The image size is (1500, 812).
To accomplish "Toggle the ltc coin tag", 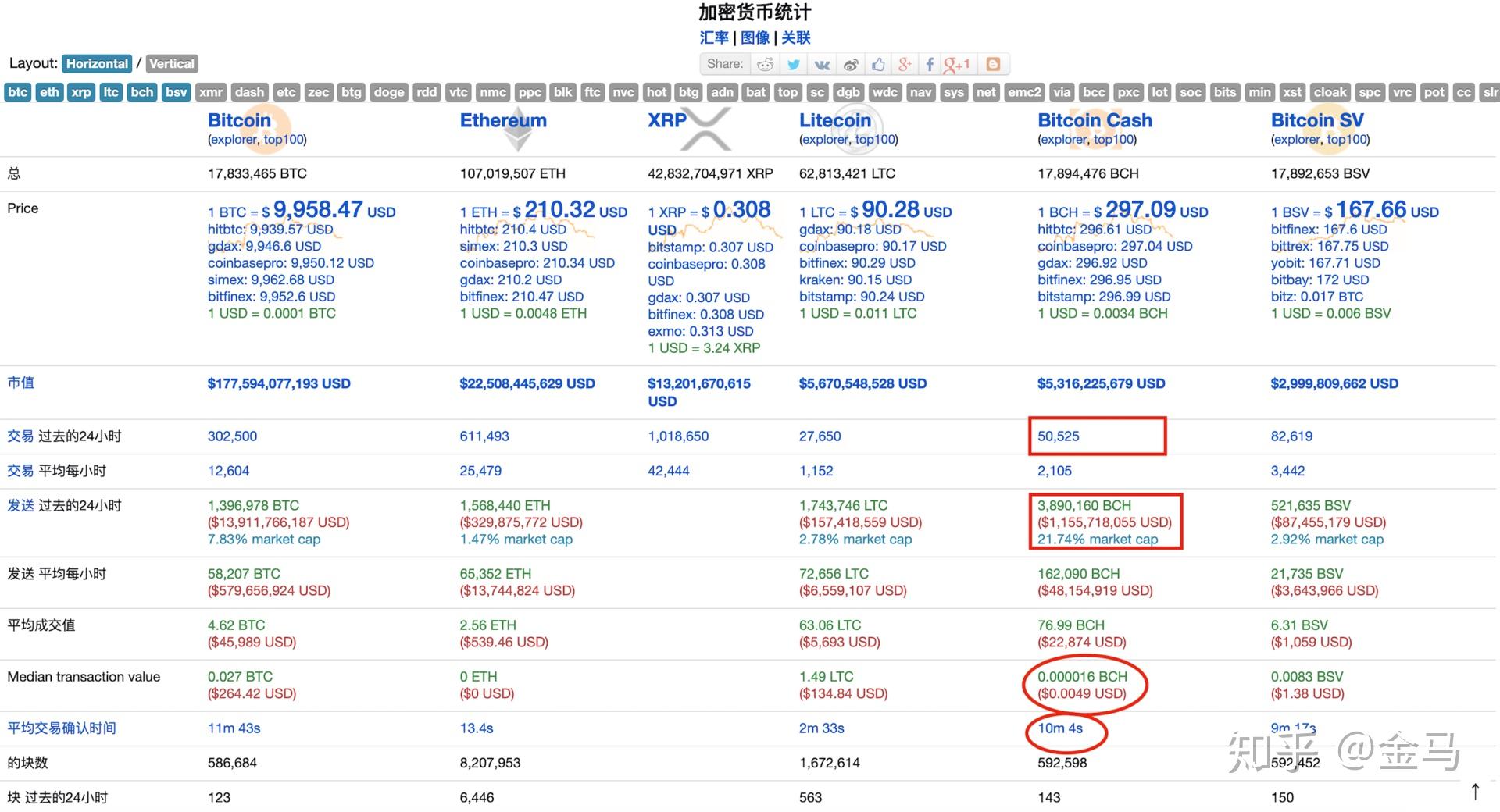I will click(x=111, y=92).
